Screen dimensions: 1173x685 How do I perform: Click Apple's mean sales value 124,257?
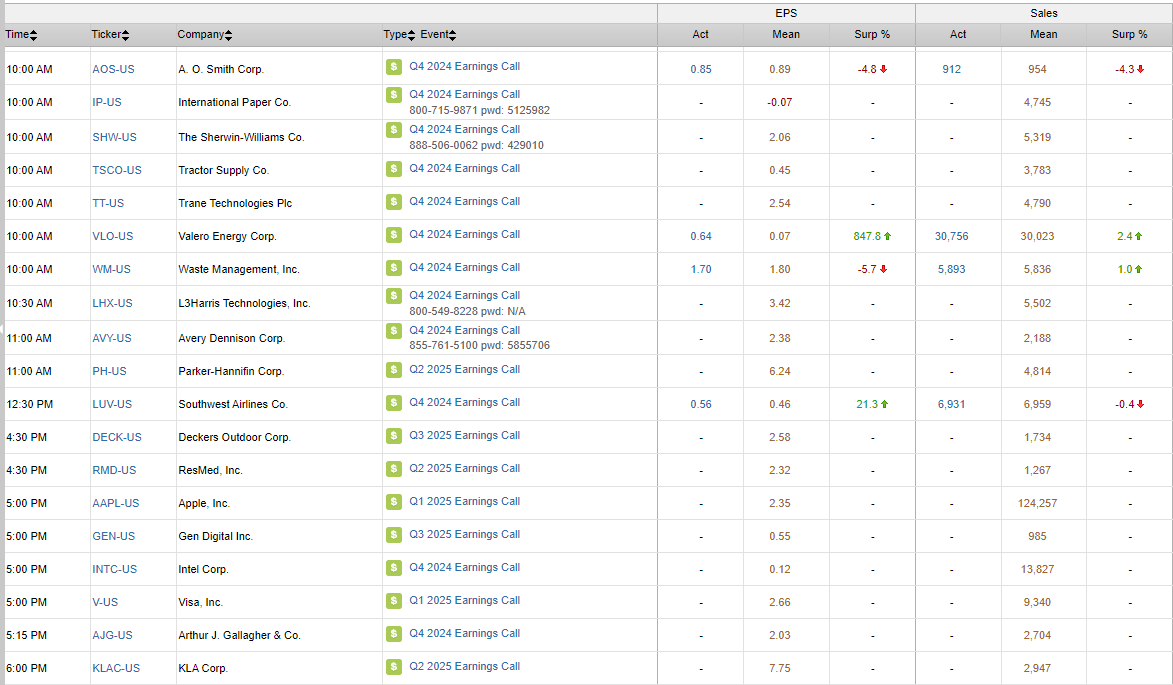click(1038, 503)
